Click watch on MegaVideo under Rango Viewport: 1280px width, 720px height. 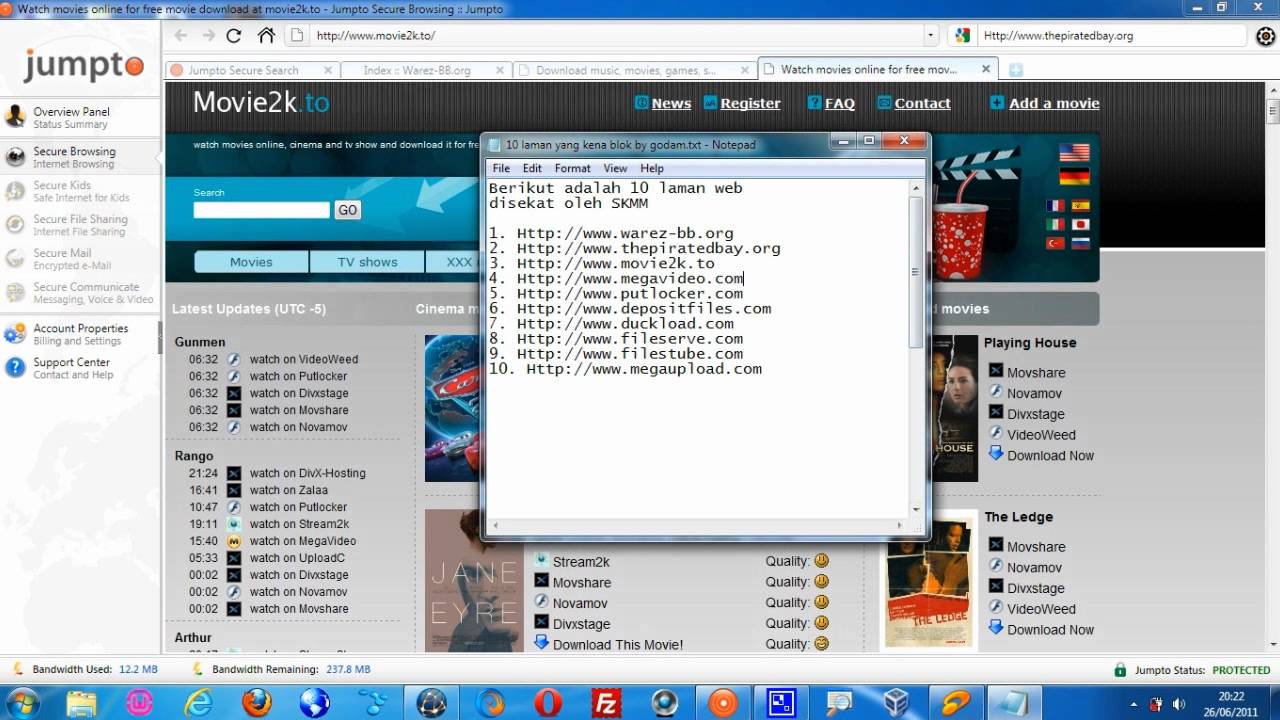(303, 541)
